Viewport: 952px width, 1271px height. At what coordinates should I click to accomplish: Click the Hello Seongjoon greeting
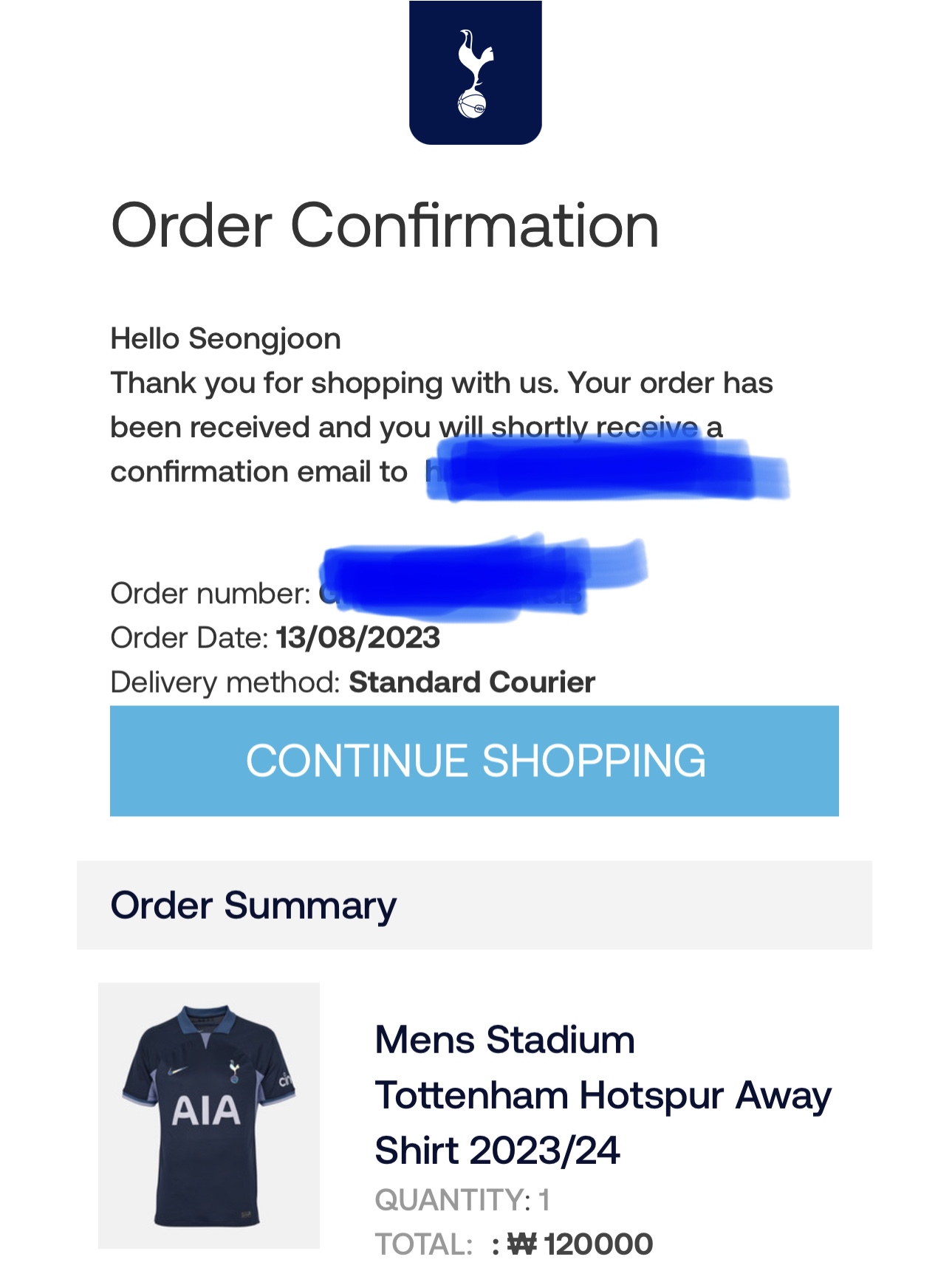coord(225,339)
